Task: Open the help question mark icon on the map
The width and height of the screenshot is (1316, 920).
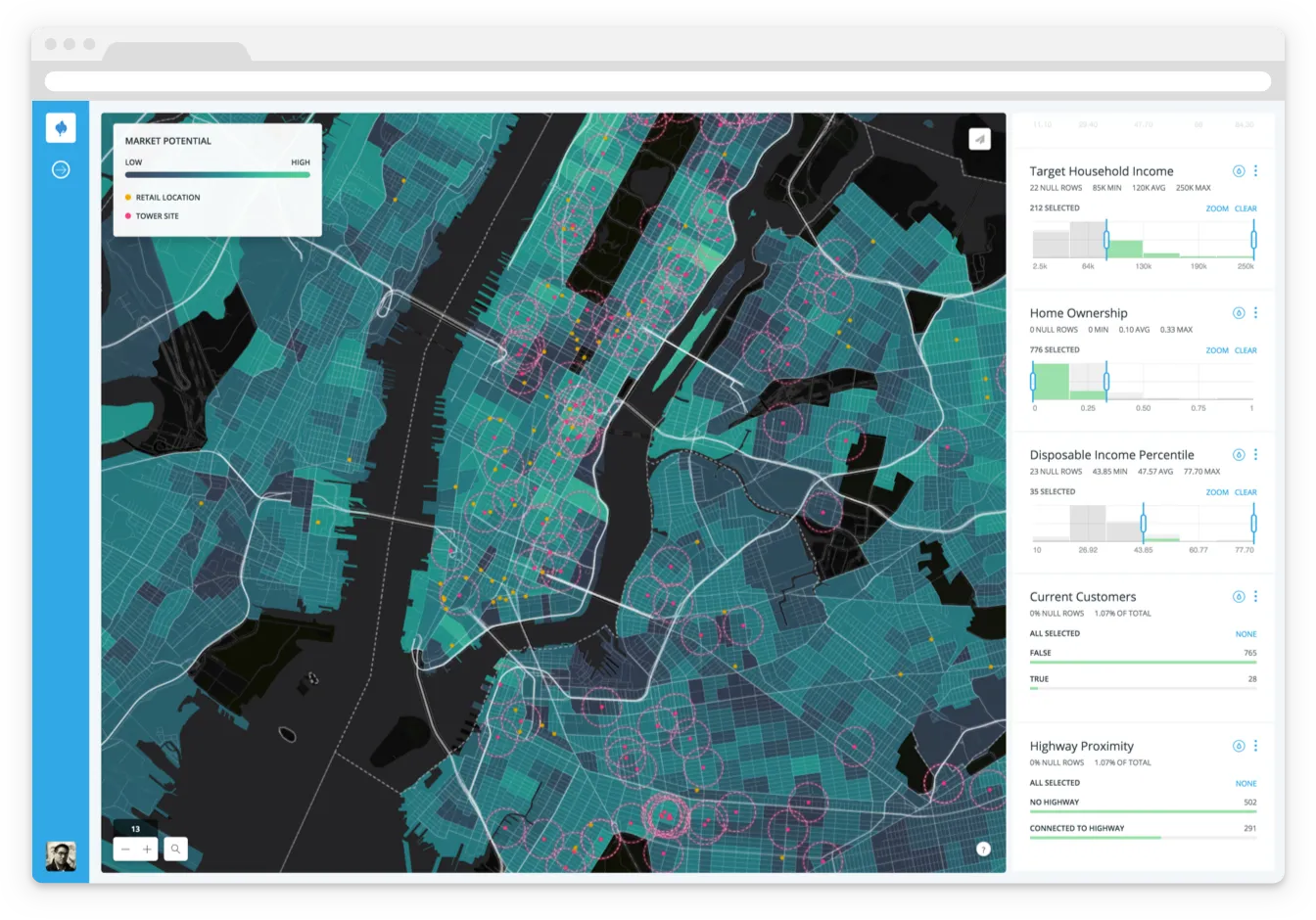Action: (983, 849)
